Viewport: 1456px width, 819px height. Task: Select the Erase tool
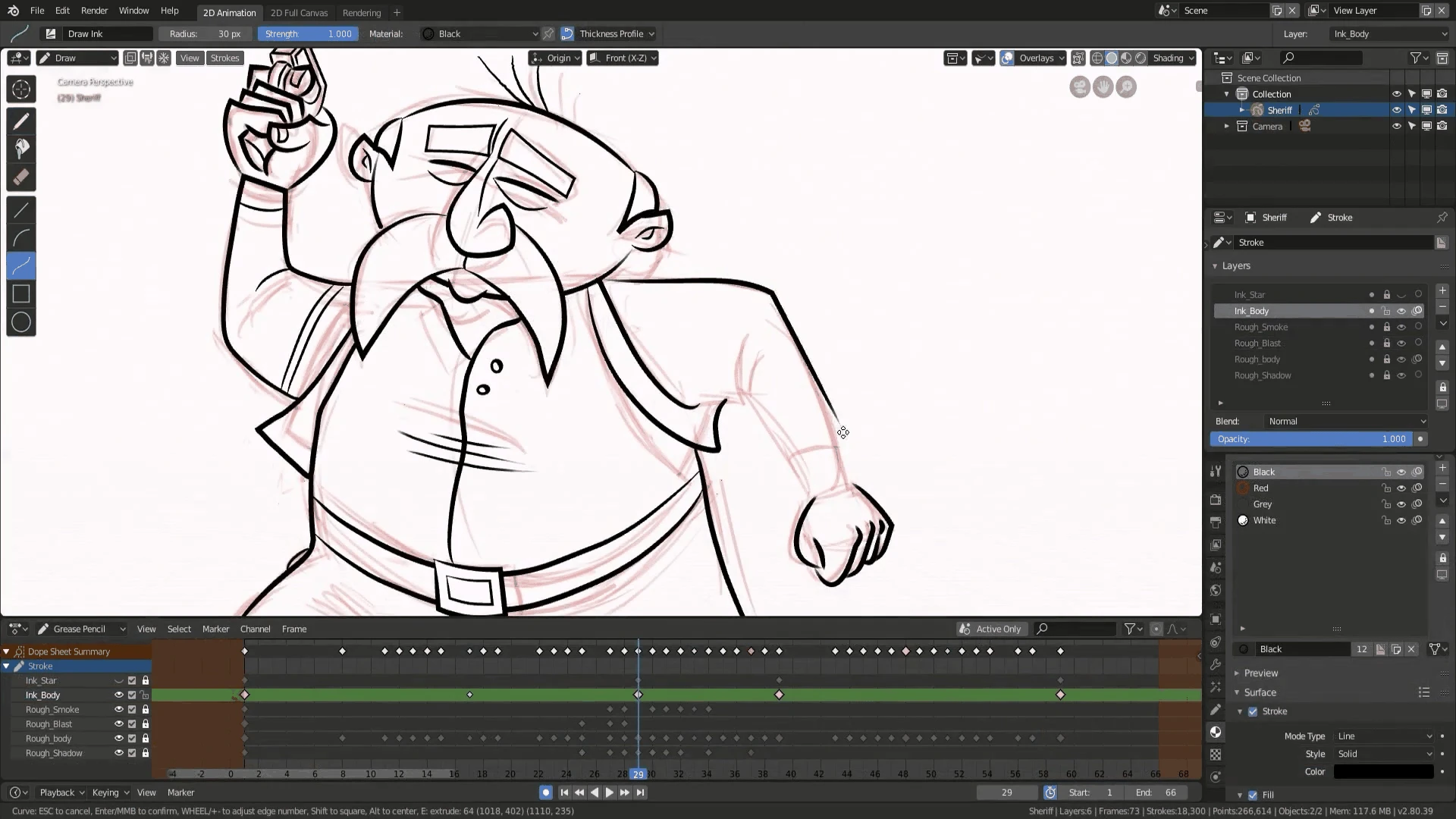(21, 177)
